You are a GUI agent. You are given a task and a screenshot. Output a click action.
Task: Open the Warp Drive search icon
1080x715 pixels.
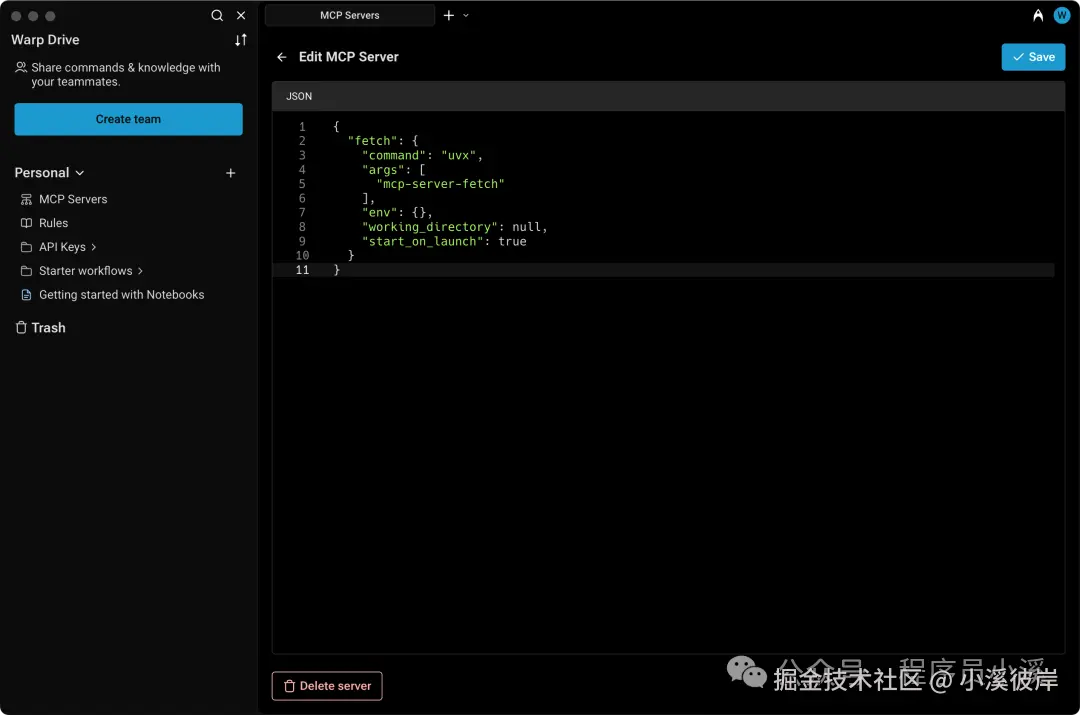(217, 15)
